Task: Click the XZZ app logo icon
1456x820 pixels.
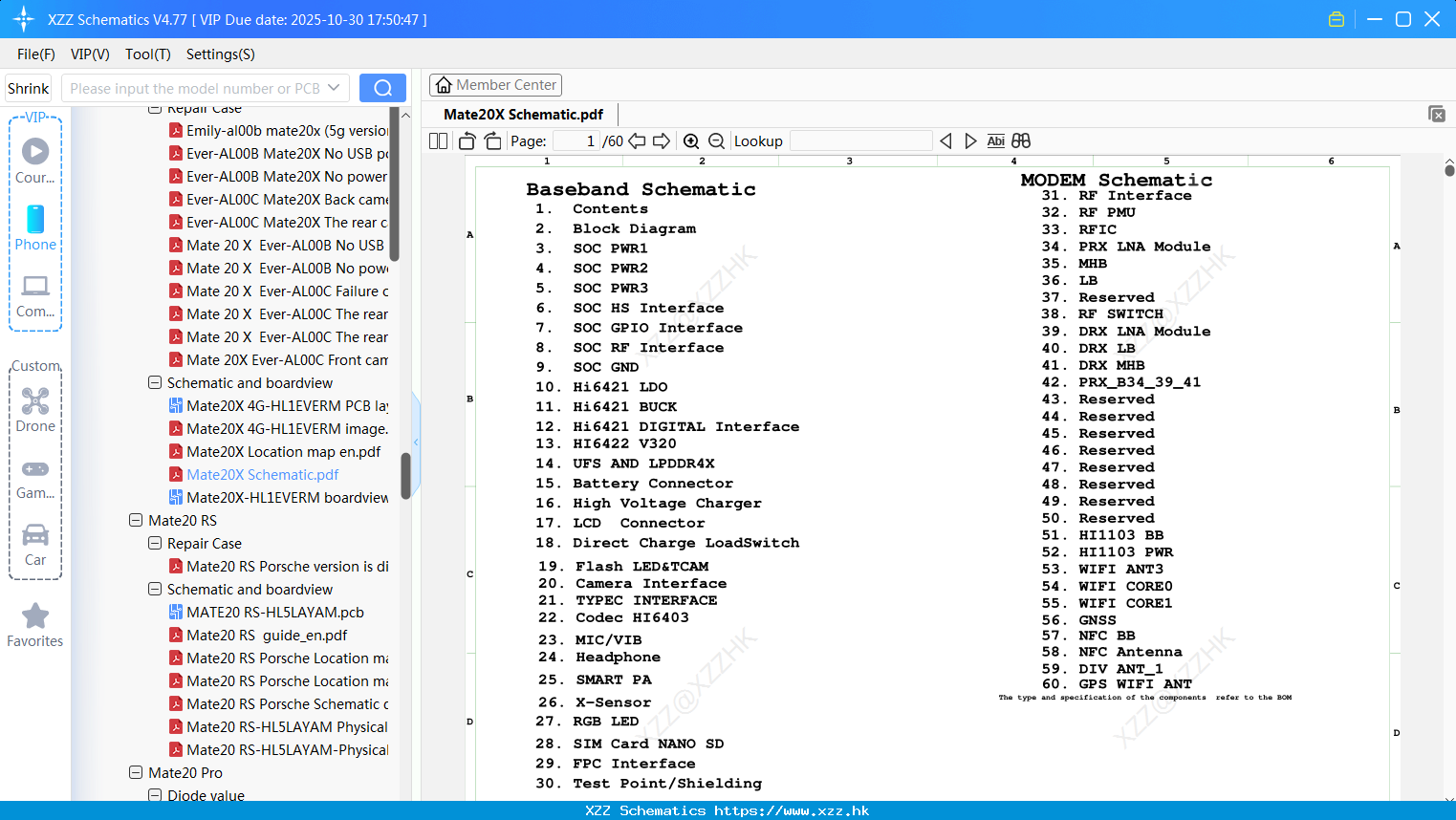Action: pyautogui.click(x=24, y=19)
